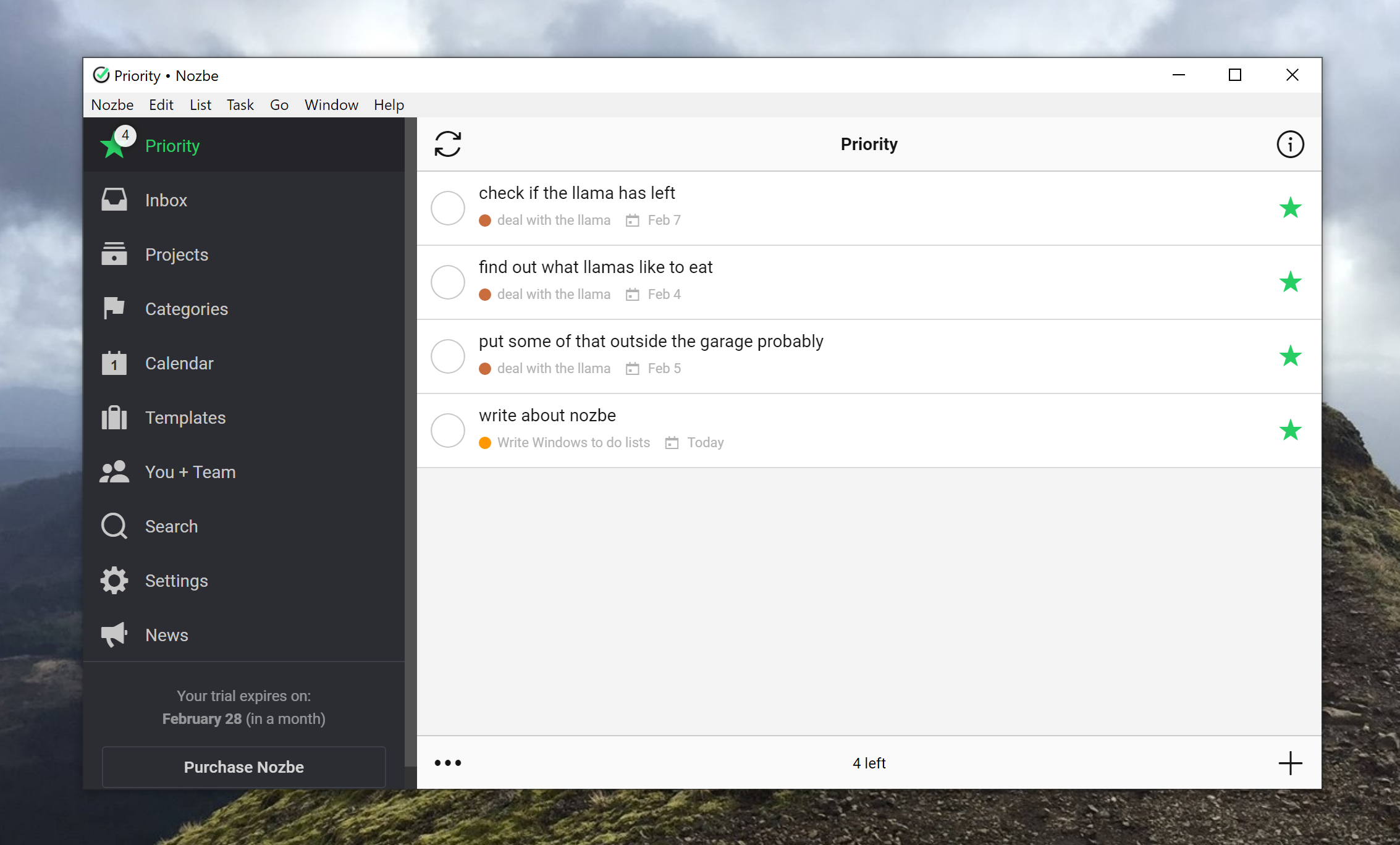Viewport: 1400px width, 845px height.
Task: Open Settings section
Action: click(x=176, y=580)
